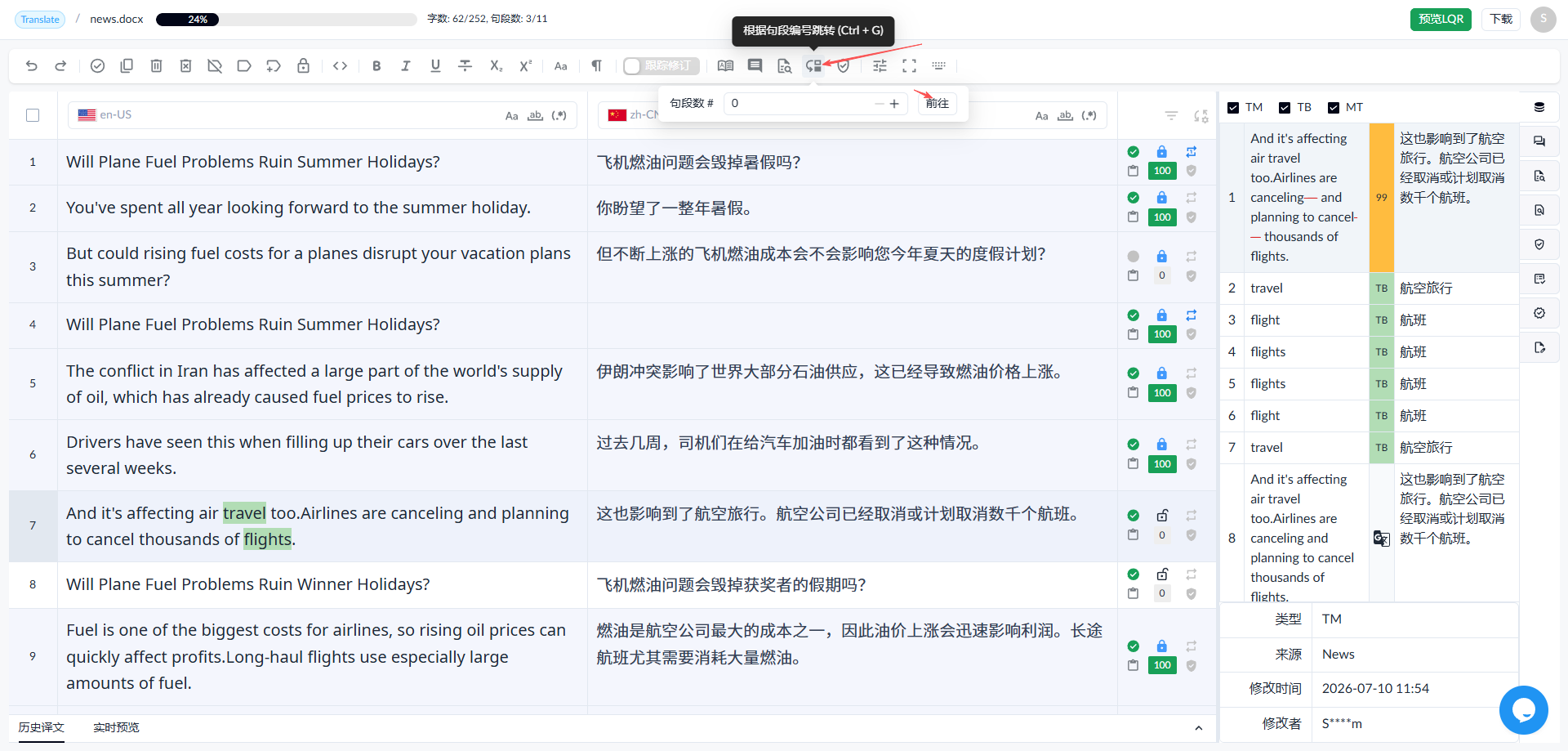Click the padlock lock segment toolbar icon
The width and height of the screenshot is (1568, 751).
tap(303, 66)
